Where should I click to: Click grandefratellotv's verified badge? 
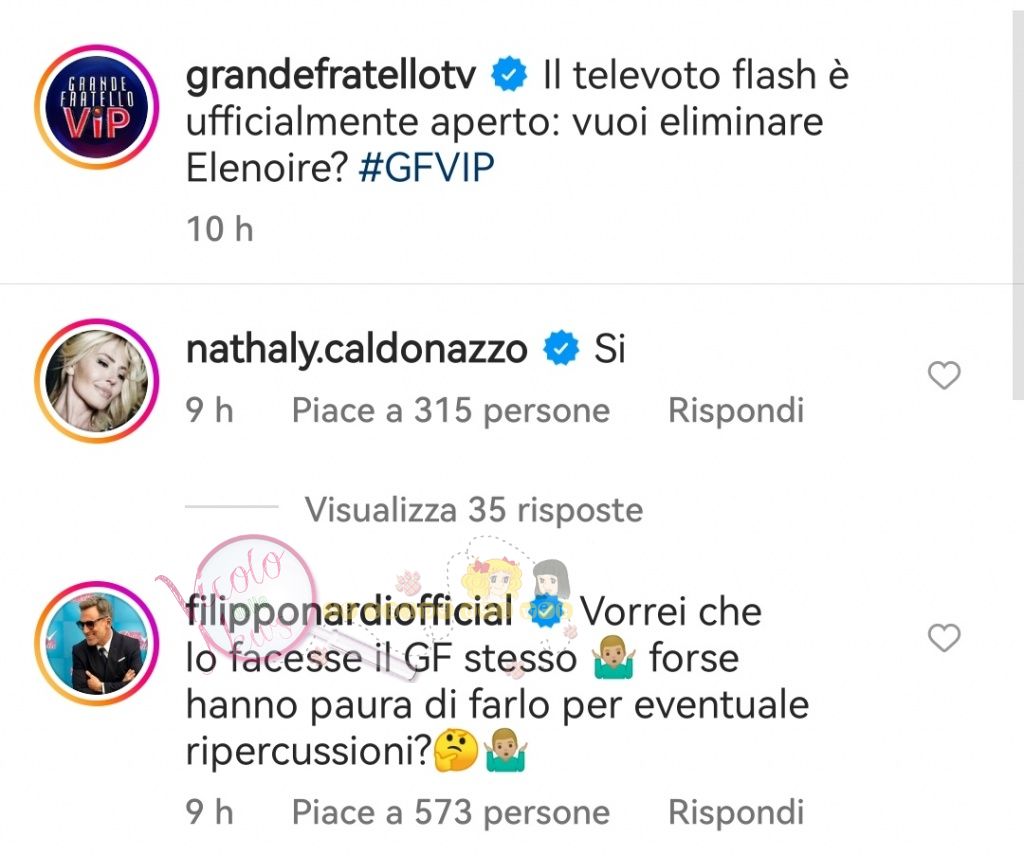pyautogui.click(x=509, y=74)
